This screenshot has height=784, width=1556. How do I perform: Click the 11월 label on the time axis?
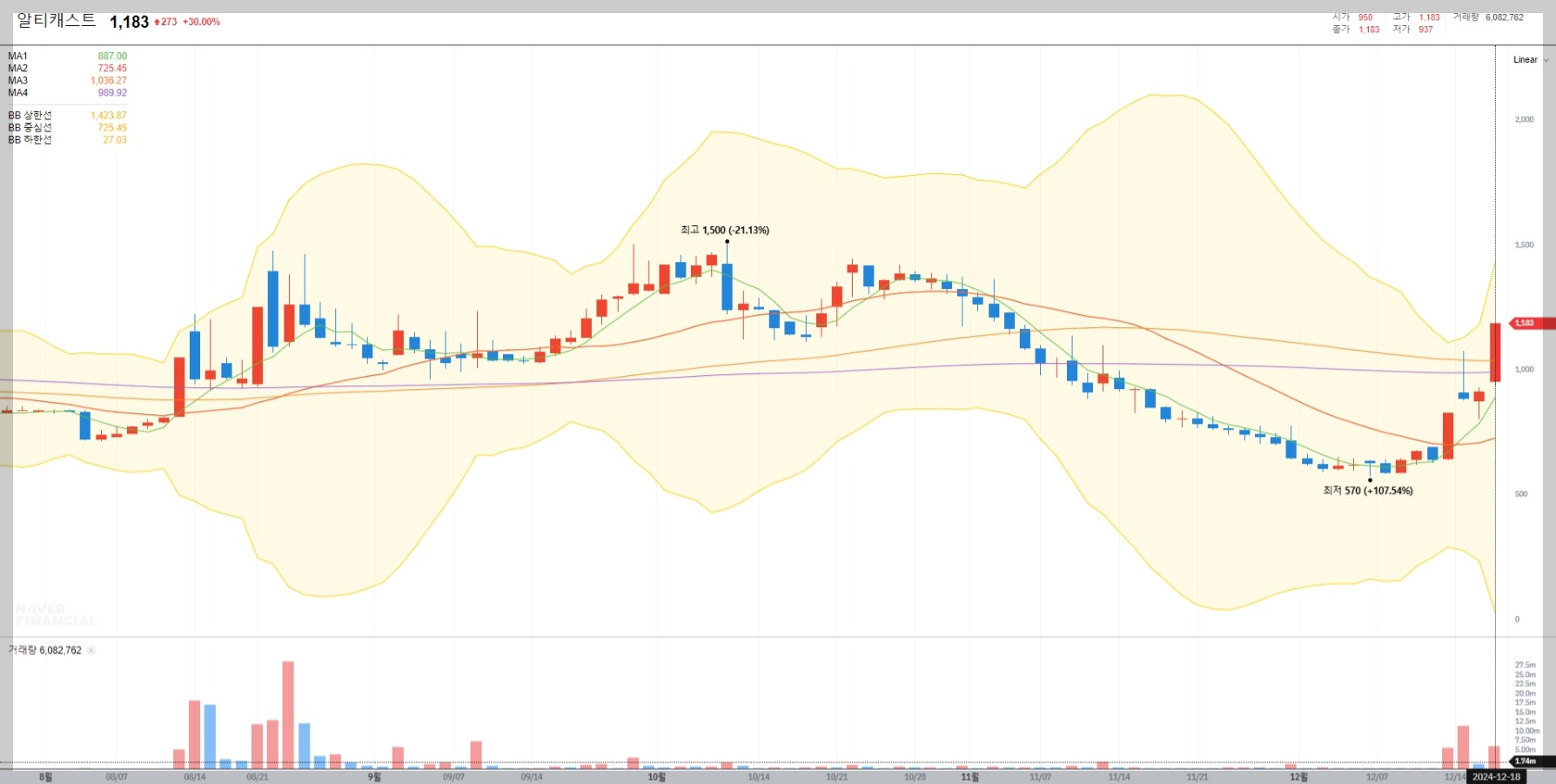(969, 777)
